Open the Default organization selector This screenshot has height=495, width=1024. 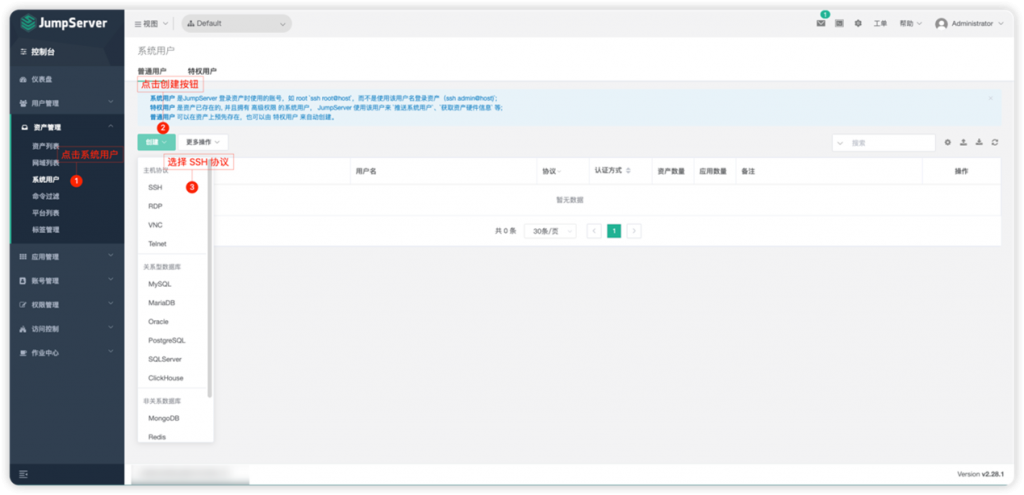coord(236,24)
